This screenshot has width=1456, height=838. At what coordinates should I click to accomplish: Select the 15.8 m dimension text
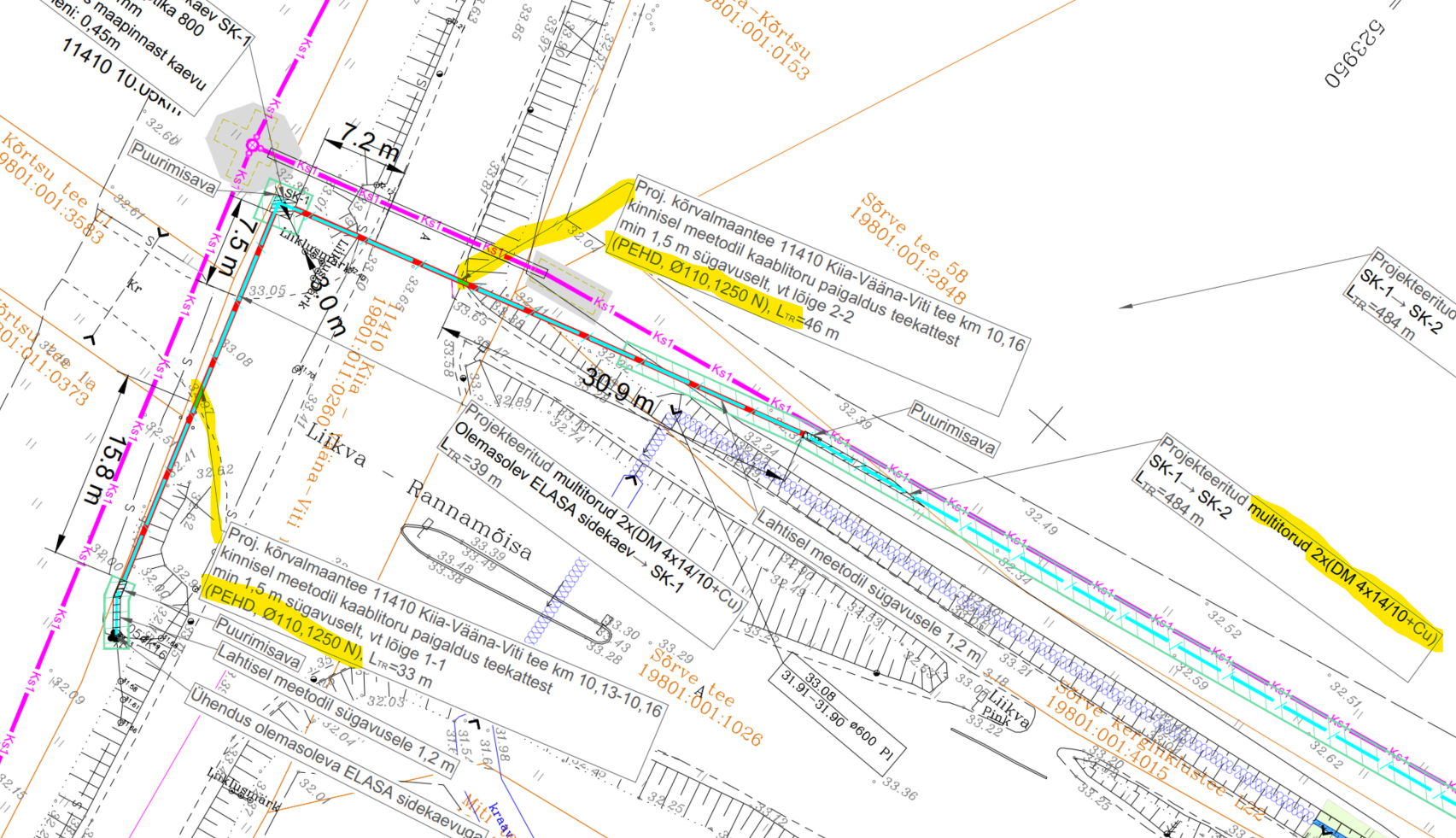coord(105,471)
